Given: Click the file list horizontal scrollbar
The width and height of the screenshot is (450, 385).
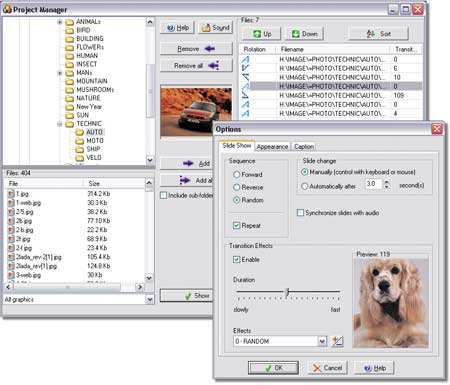Looking at the screenshot, I should point(74,287).
